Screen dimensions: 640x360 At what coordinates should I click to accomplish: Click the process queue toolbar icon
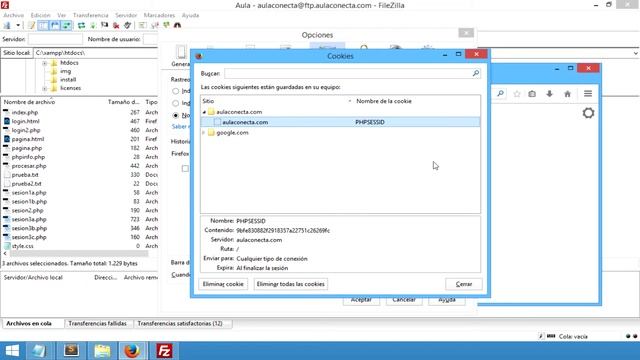click(x=93, y=25)
